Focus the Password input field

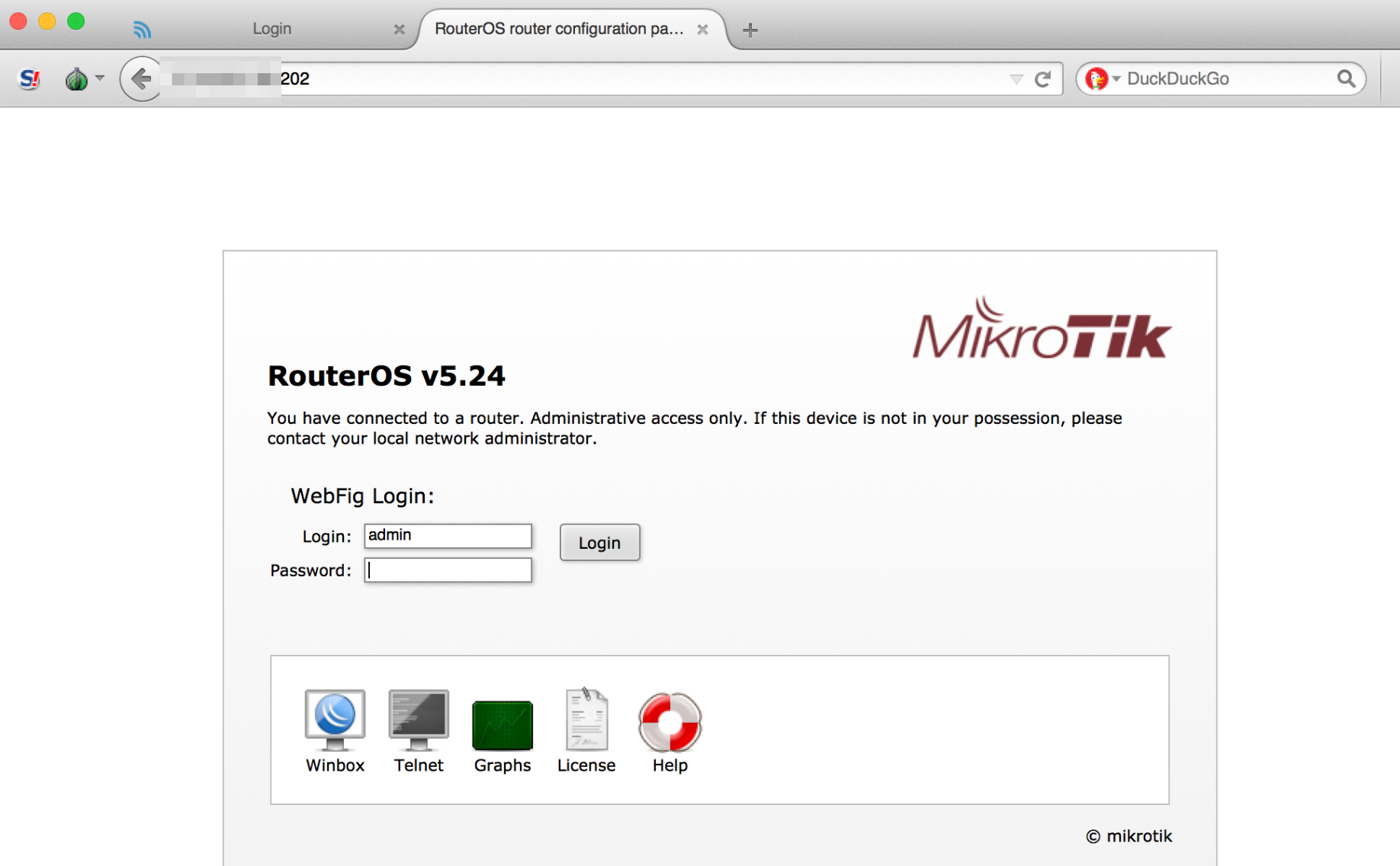(x=448, y=569)
